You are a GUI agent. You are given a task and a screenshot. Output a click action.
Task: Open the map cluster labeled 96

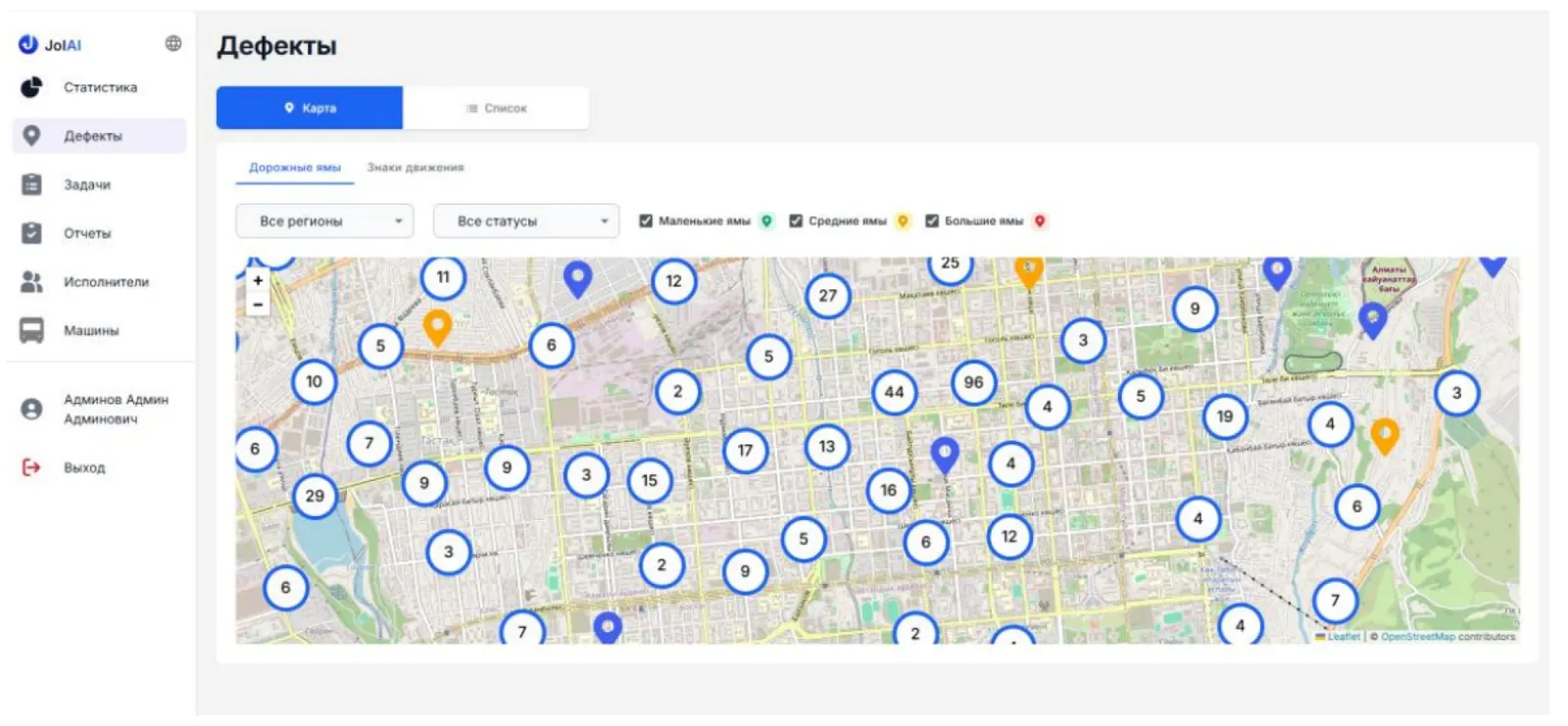pos(973,383)
